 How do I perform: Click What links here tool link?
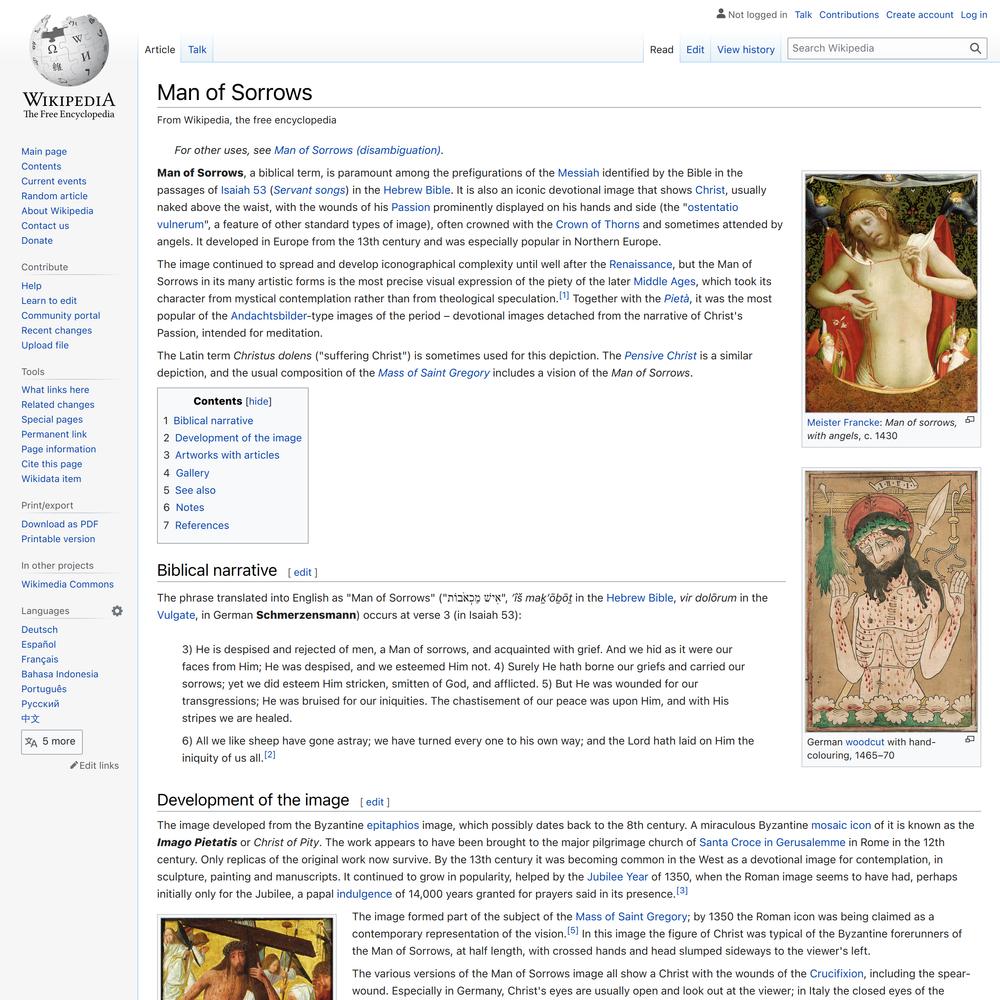click(x=55, y=390)
